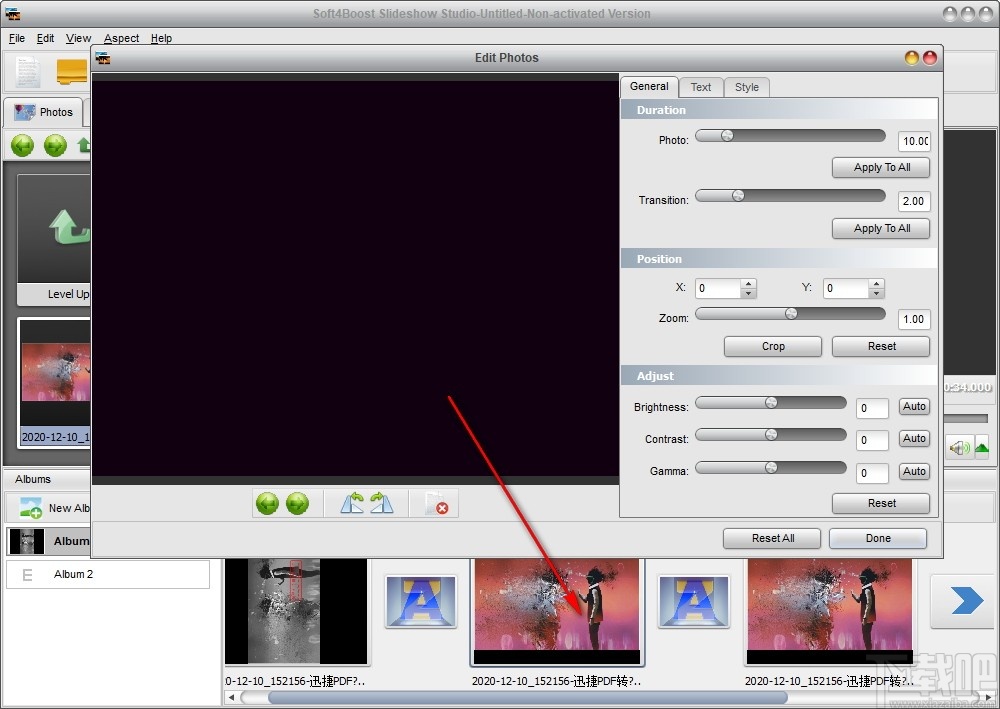Apply photo duration to all slides
This screenshot has width=1000, height=709.
[880, 167]
